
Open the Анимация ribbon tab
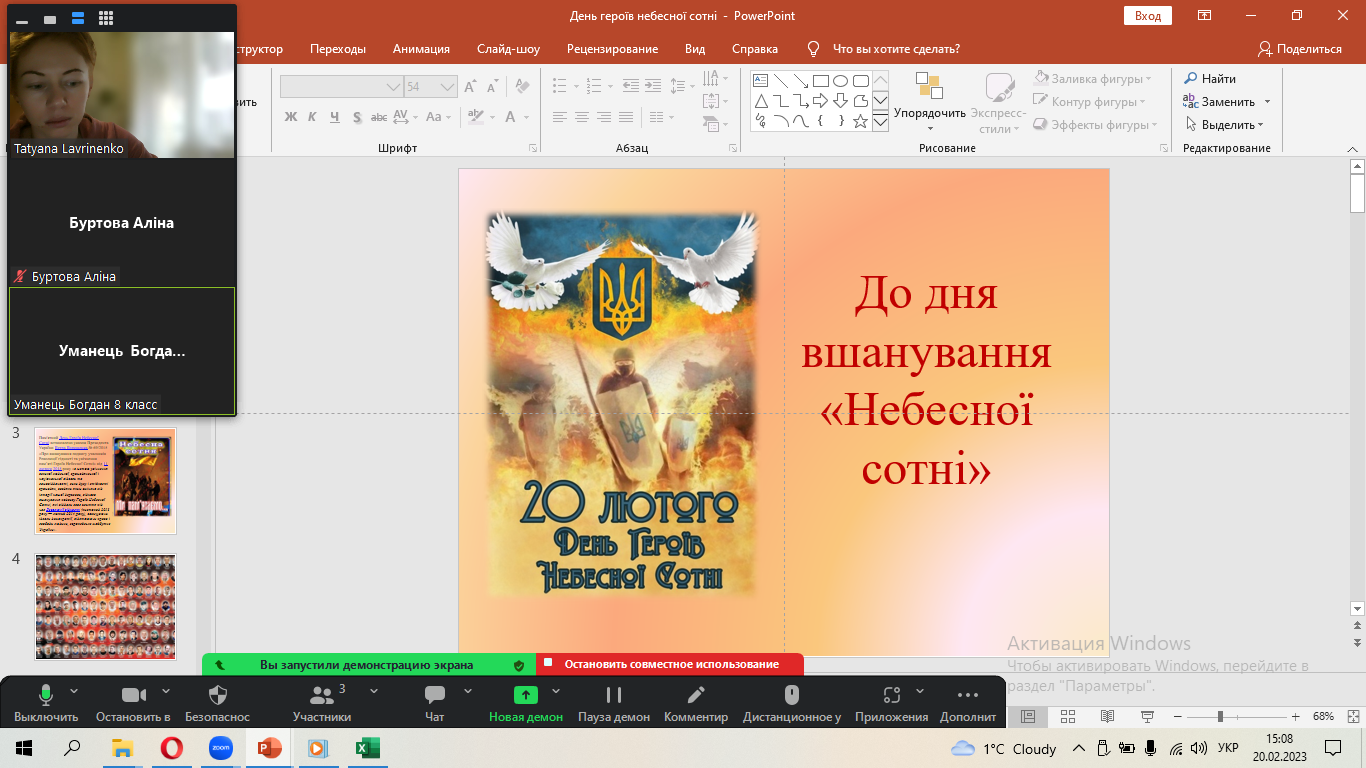[421, 49]
